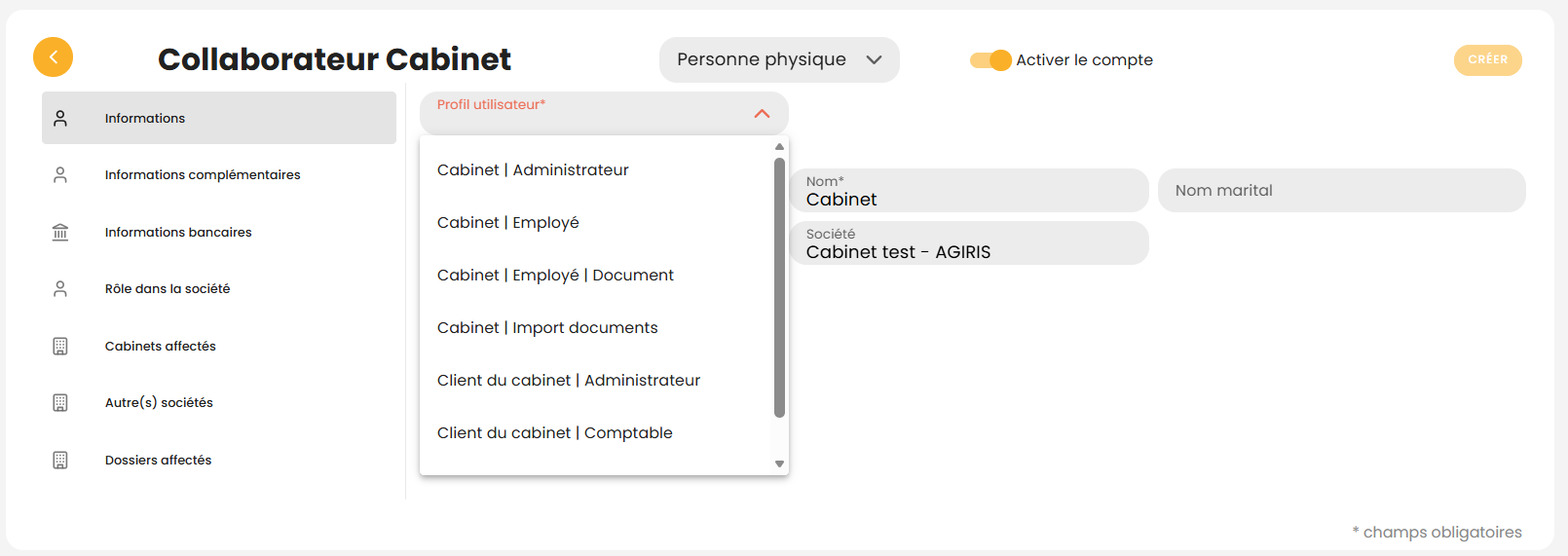Collapse the Profil utilisateur dropdown chevron

coord(762,114)
